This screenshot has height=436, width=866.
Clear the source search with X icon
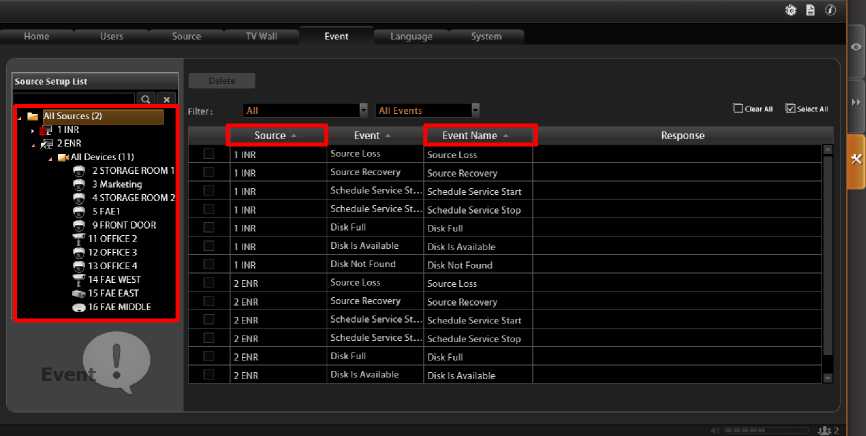(x=166, y=100)
